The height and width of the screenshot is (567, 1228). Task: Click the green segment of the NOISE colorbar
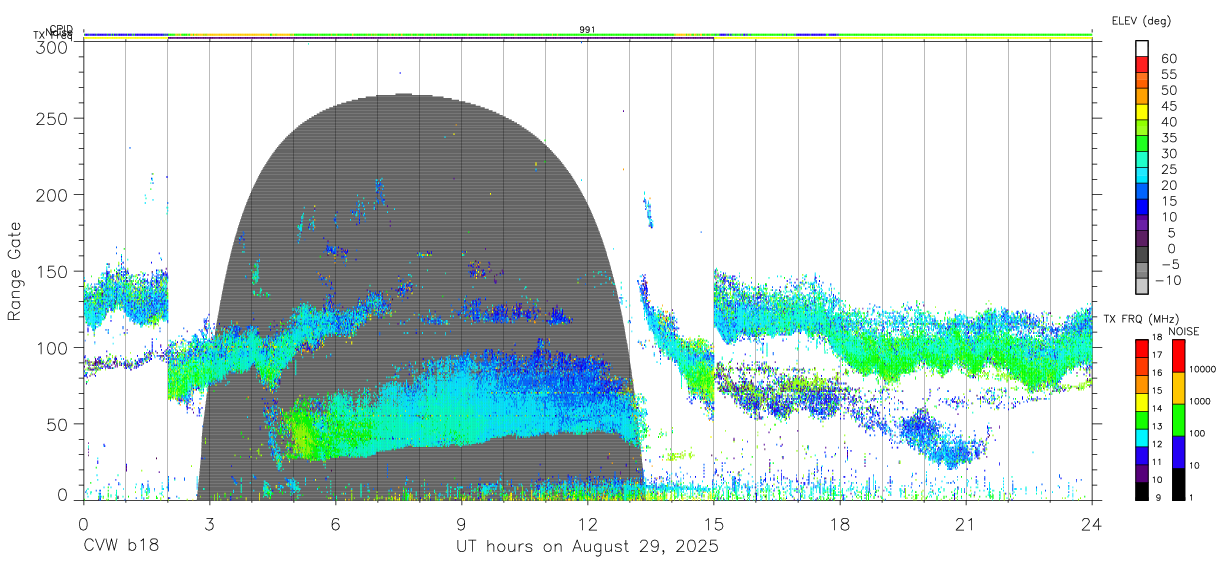point(1177,420)
